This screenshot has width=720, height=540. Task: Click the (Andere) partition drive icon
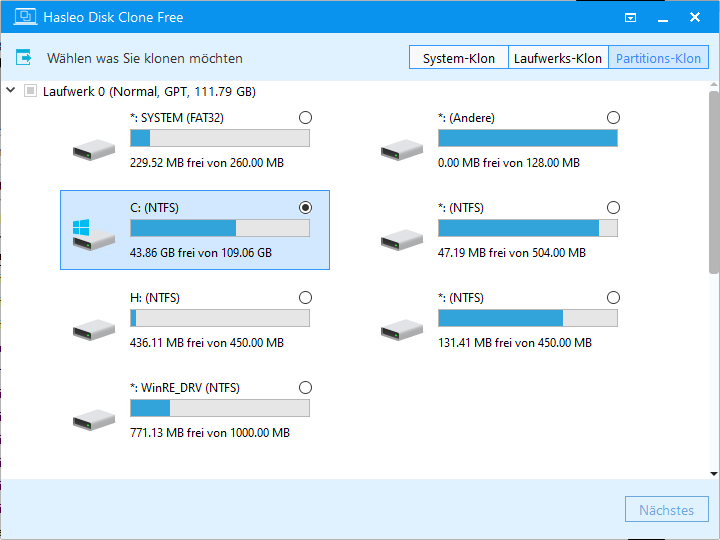[x=401, y=150]
